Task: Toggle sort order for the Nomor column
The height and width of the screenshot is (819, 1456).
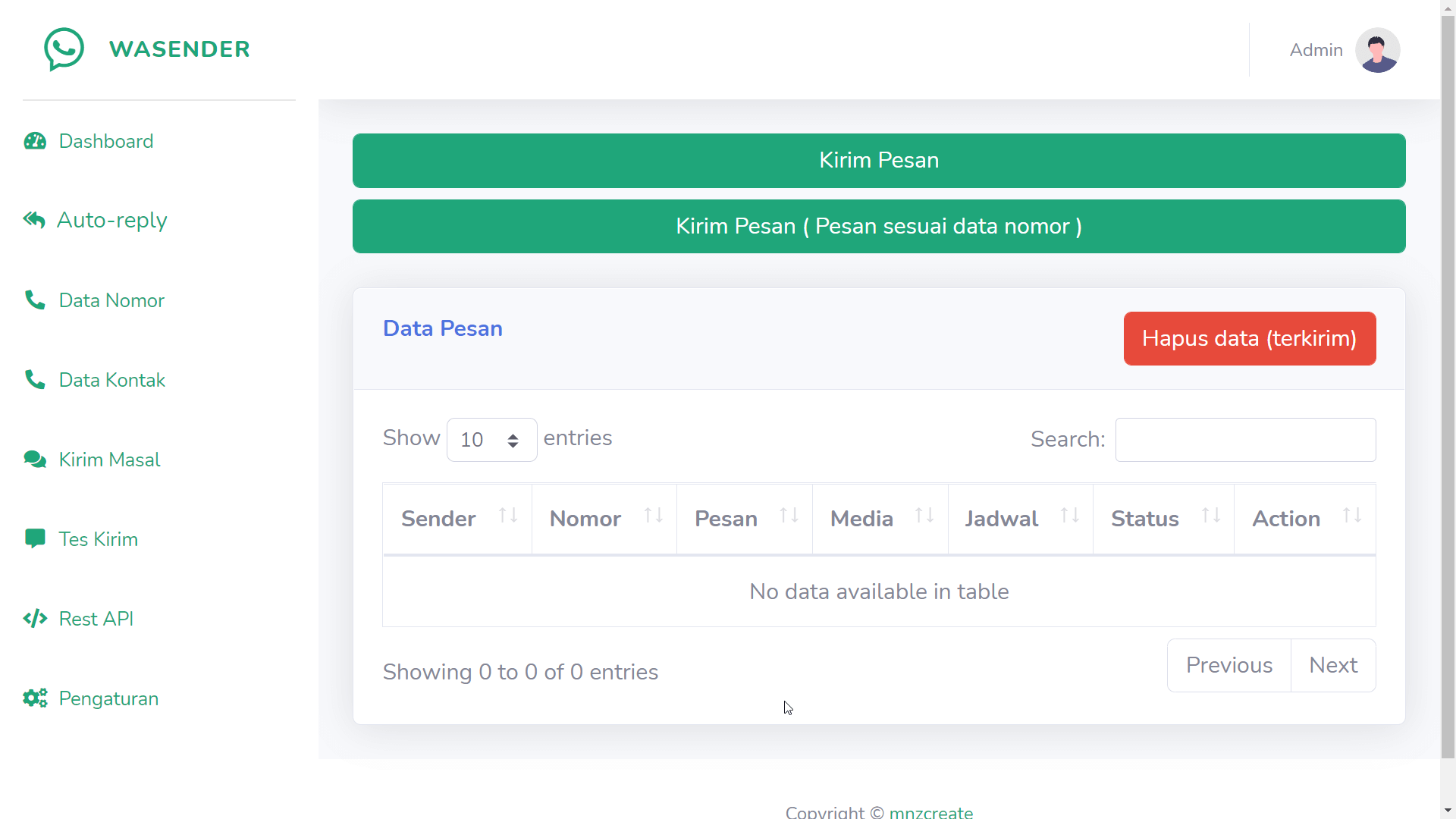Action: (x=653, y=515)
